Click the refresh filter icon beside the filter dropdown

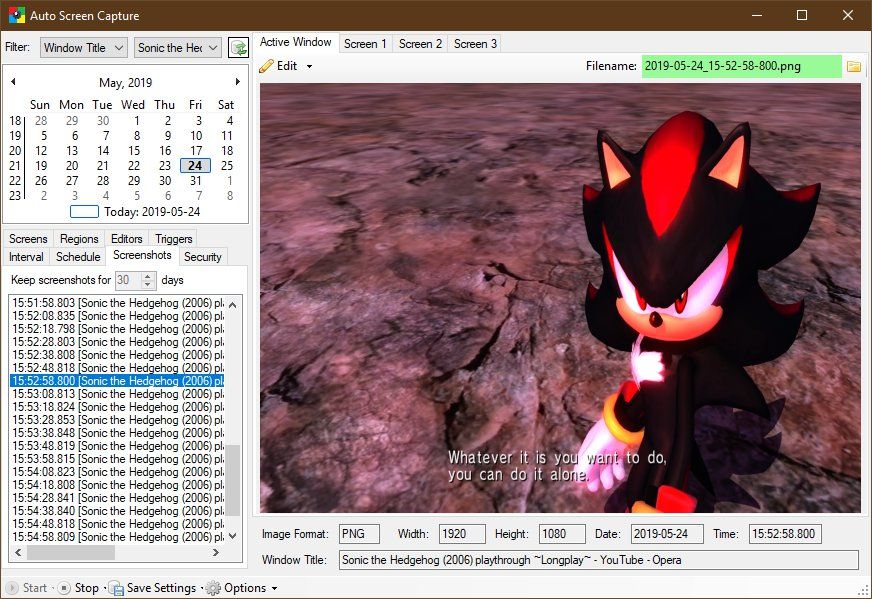click(239, 47)
